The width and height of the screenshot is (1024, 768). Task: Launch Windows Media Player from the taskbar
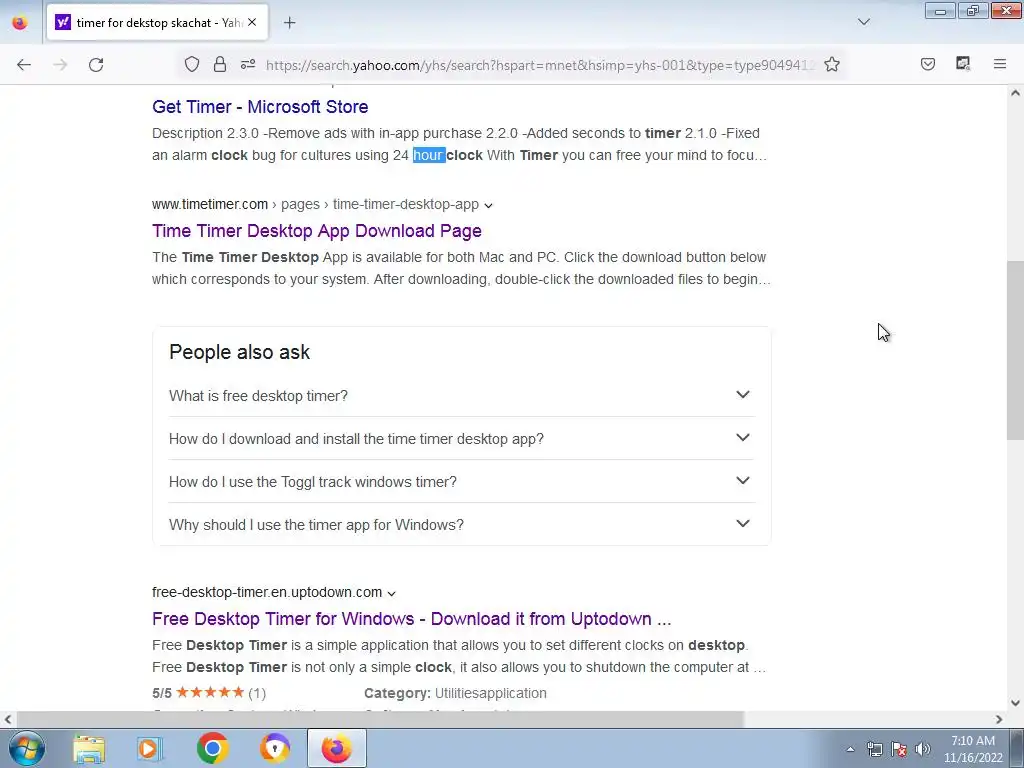(149, 748)
